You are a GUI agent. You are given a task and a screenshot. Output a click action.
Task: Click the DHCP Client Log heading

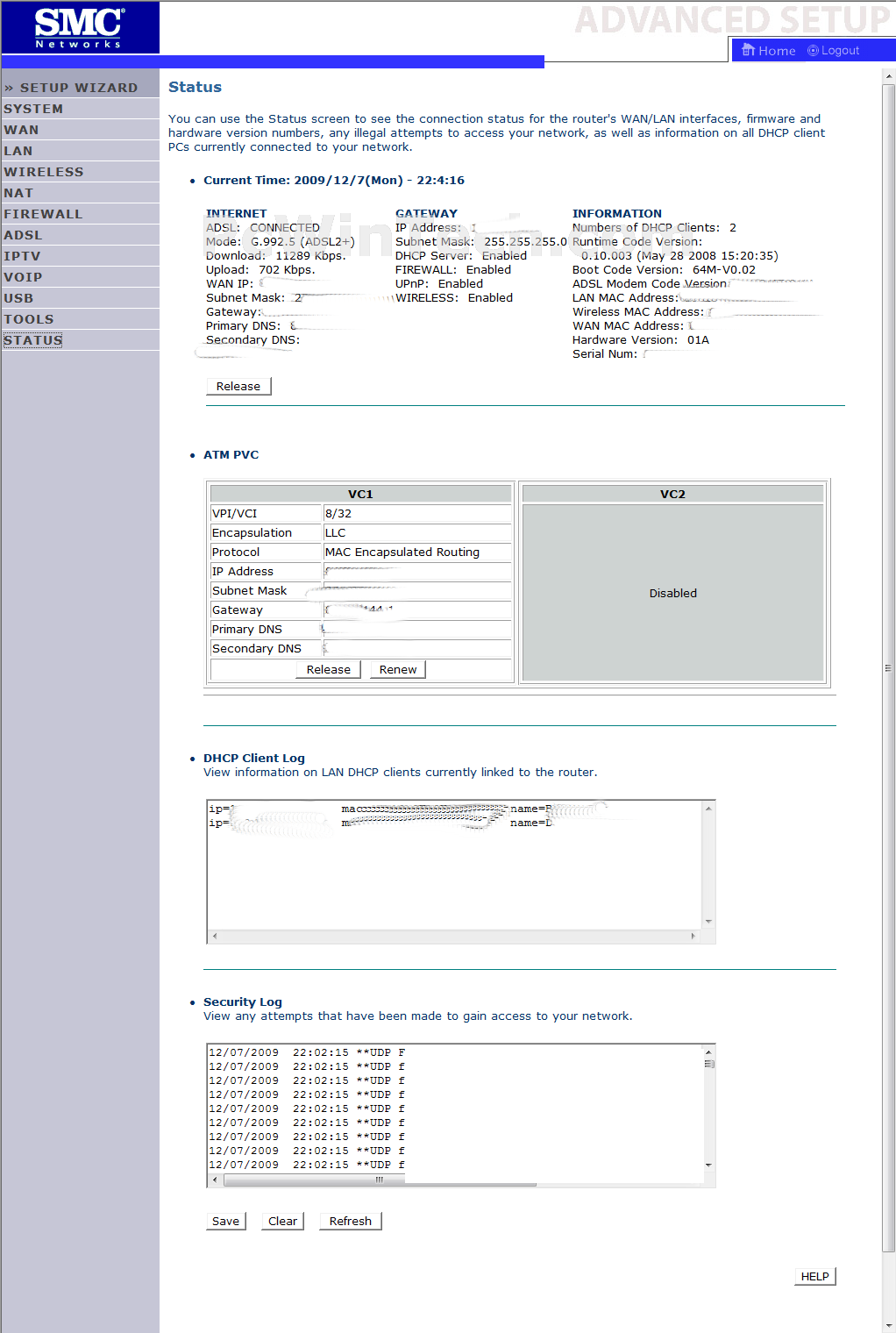(254, 758)
